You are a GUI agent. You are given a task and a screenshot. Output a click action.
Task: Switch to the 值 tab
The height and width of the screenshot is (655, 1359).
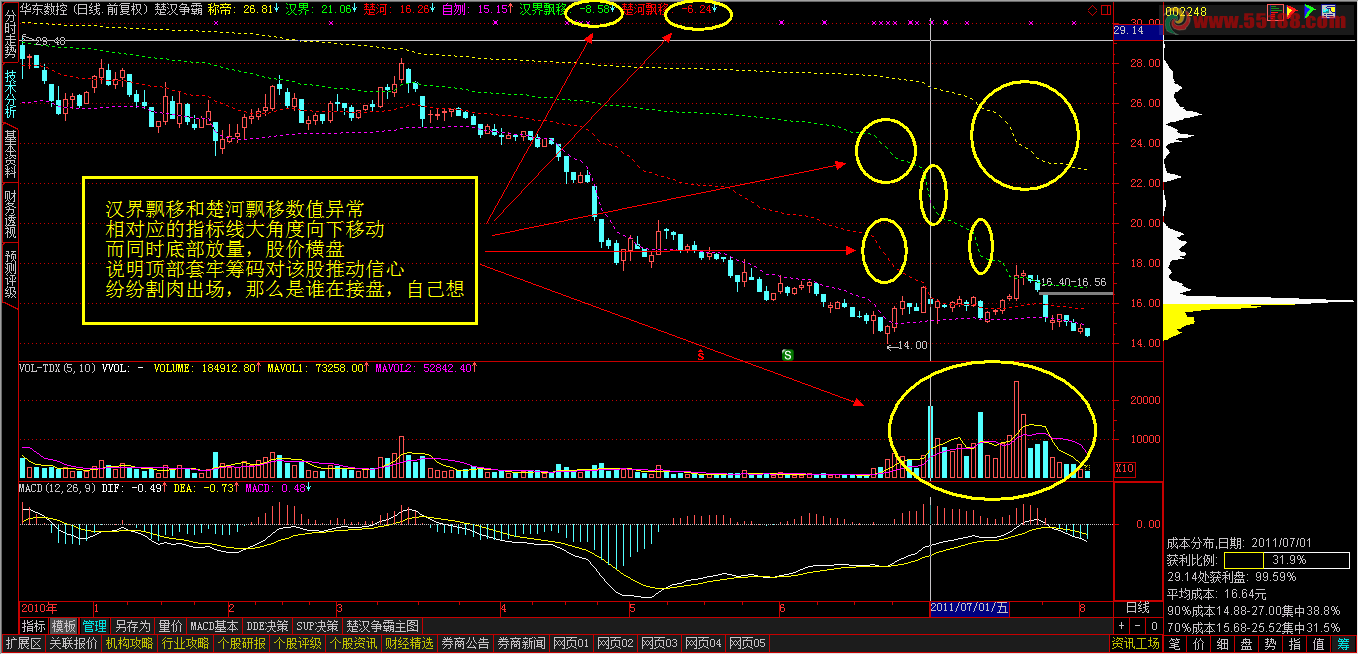tap(1319, 644)
